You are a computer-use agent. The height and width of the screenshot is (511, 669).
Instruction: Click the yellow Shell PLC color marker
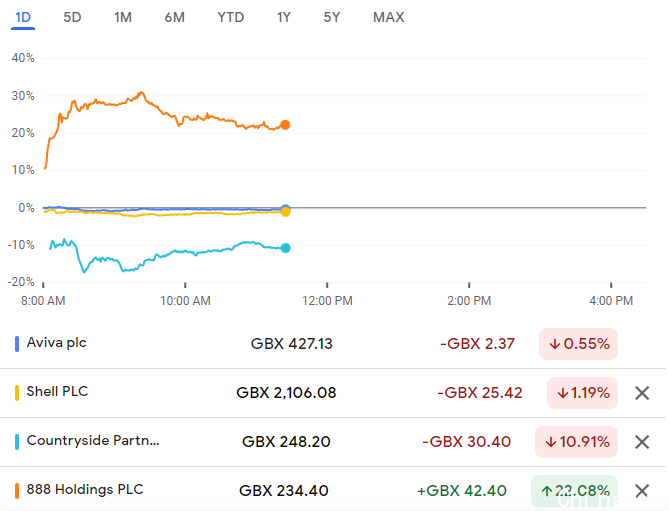(x=17, y=393)
